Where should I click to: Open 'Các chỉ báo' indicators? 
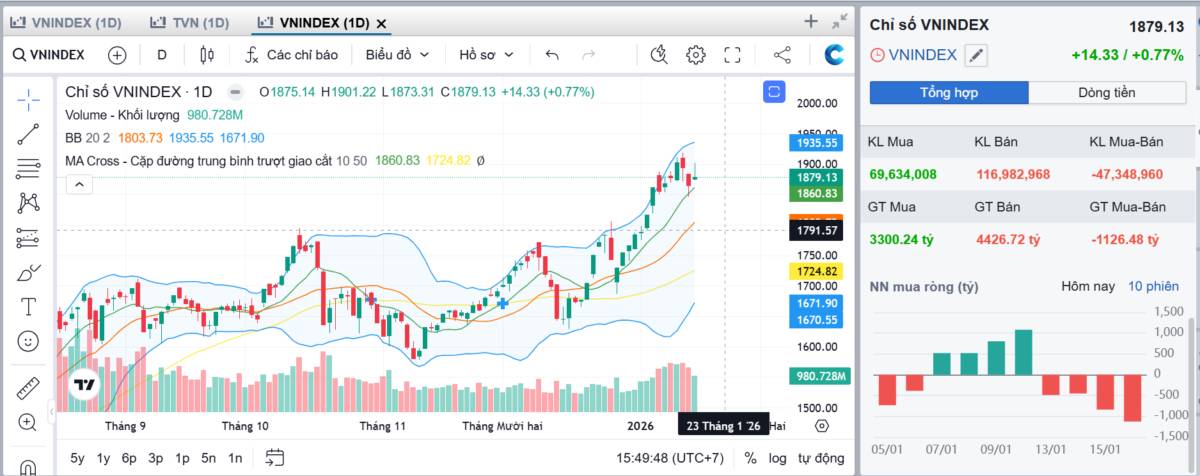[292, 55]
